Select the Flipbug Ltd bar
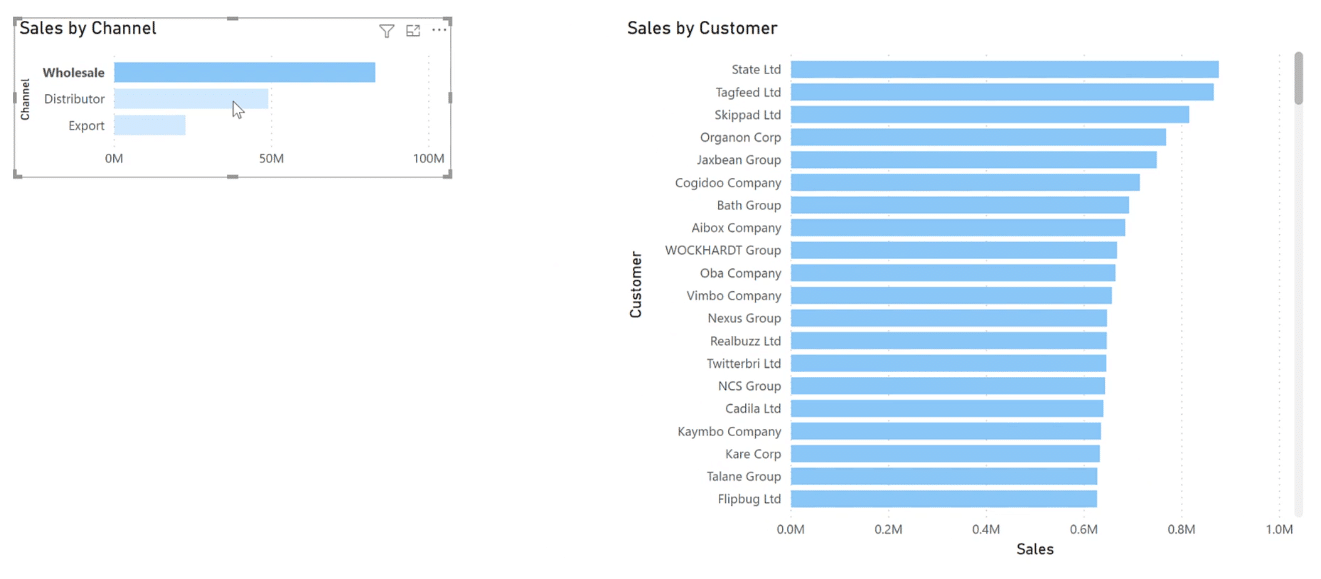The width and height of the screenshot is (1321, 579). [x=944, y=499]
